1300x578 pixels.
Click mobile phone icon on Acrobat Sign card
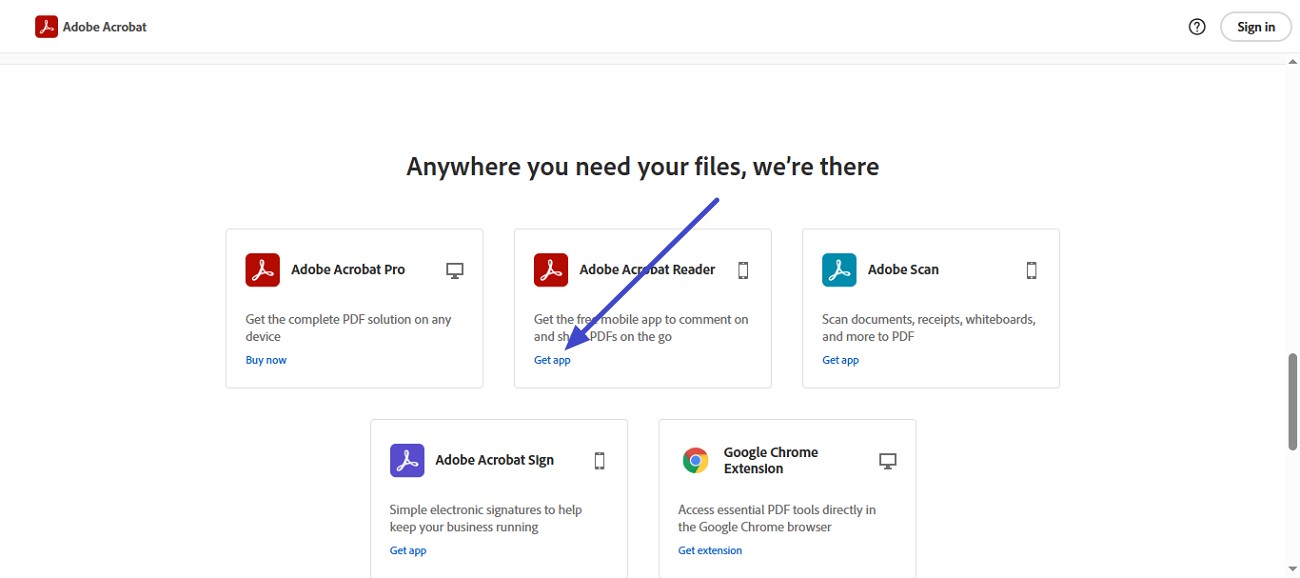pyautogui.click(x=600, y=461)
